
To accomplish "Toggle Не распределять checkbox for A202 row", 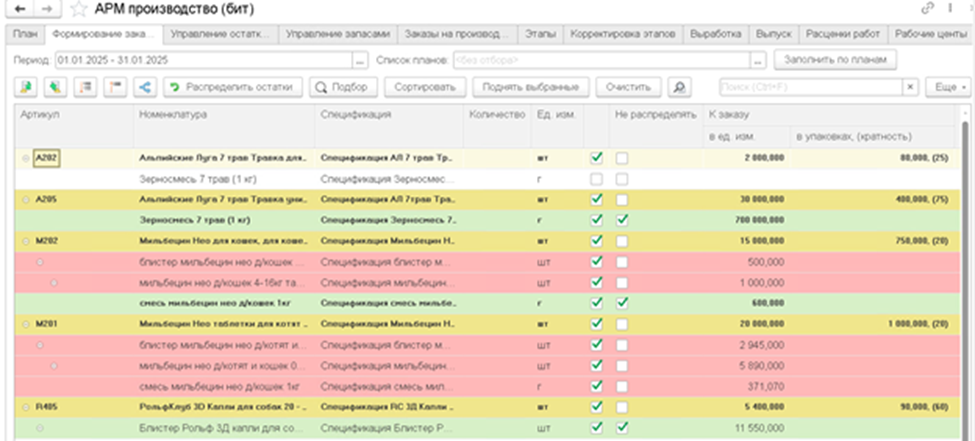I will (622, 159).
